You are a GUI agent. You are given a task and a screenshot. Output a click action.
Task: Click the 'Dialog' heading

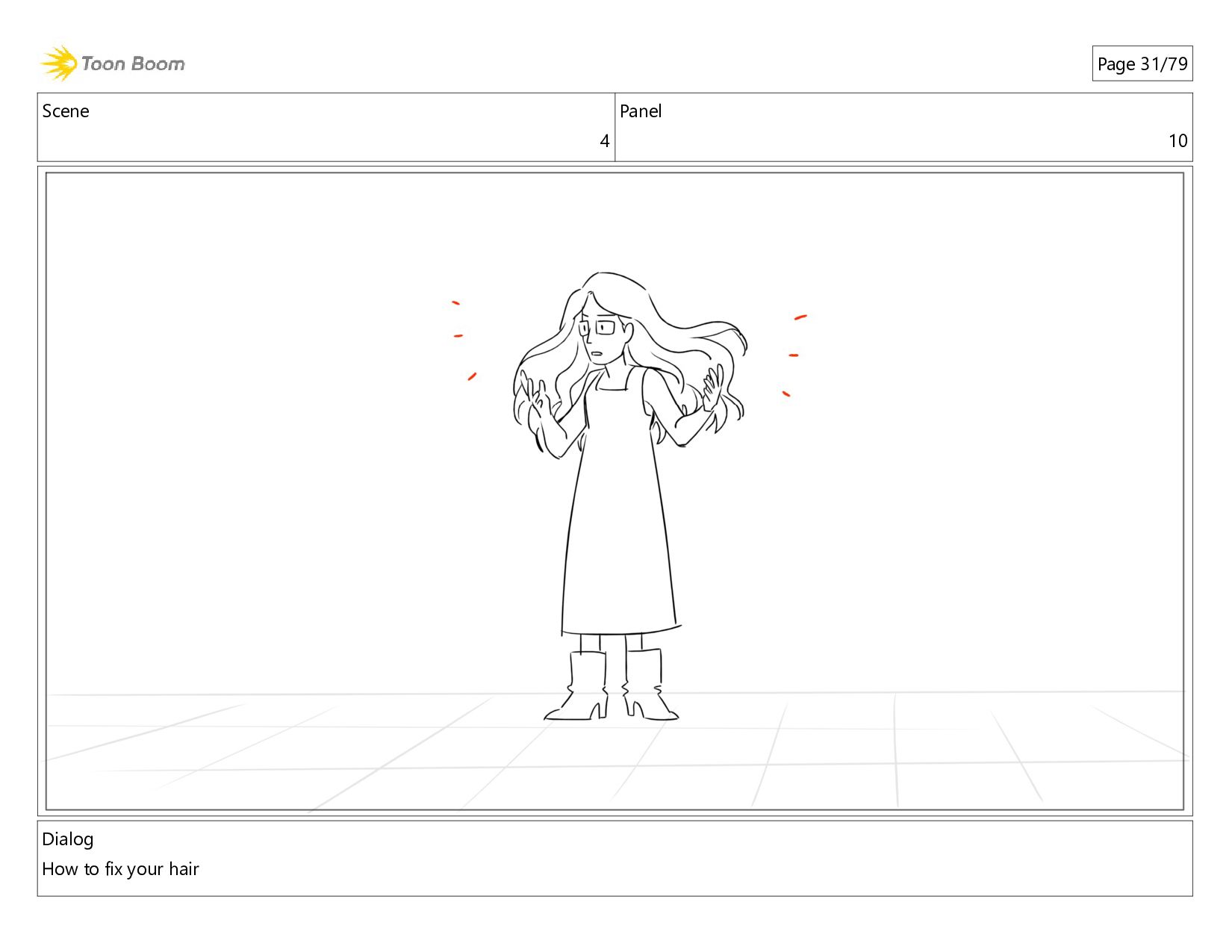coord(68,839)
